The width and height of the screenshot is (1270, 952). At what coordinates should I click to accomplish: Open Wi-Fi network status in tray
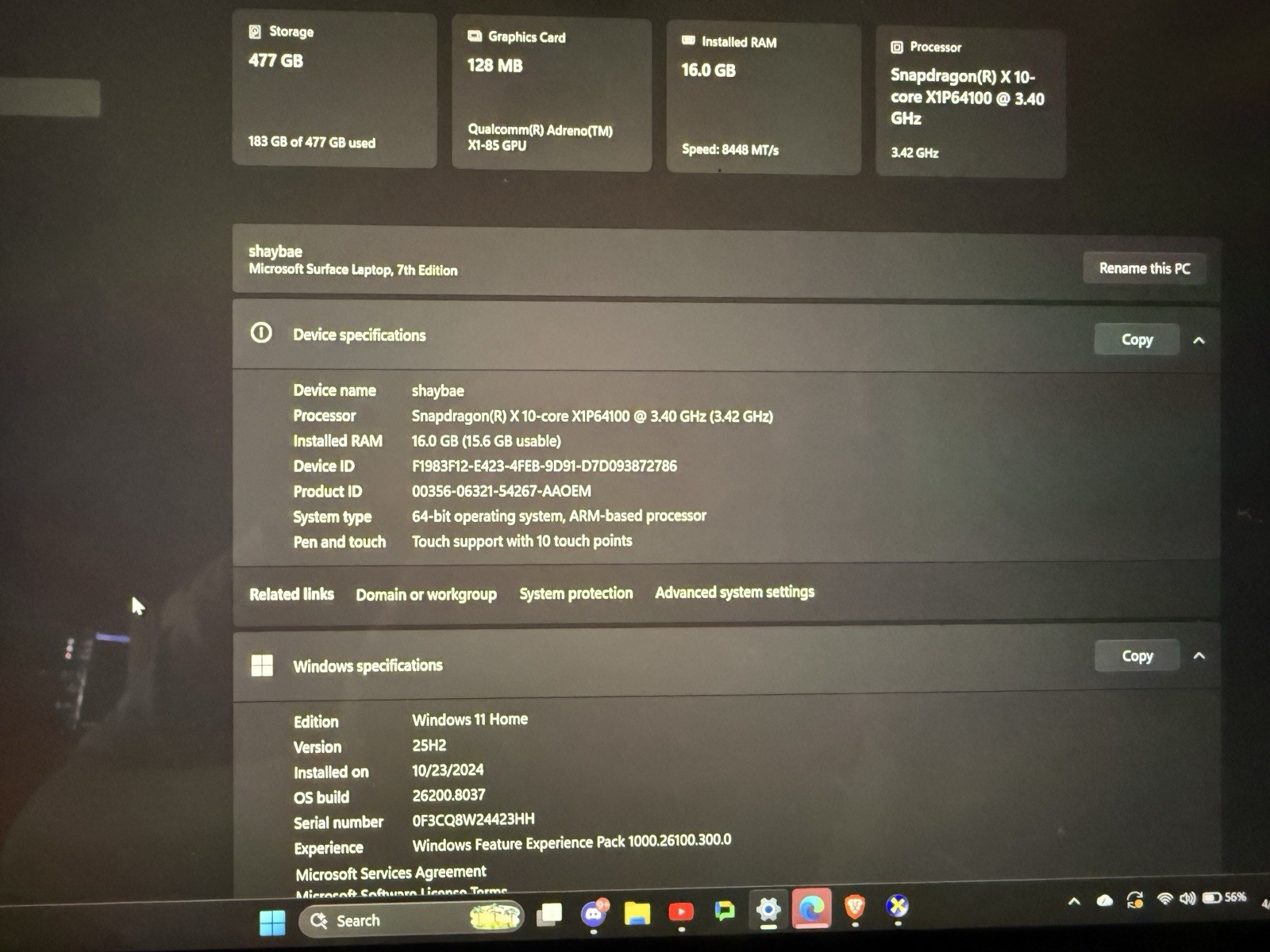(1164, 899)
